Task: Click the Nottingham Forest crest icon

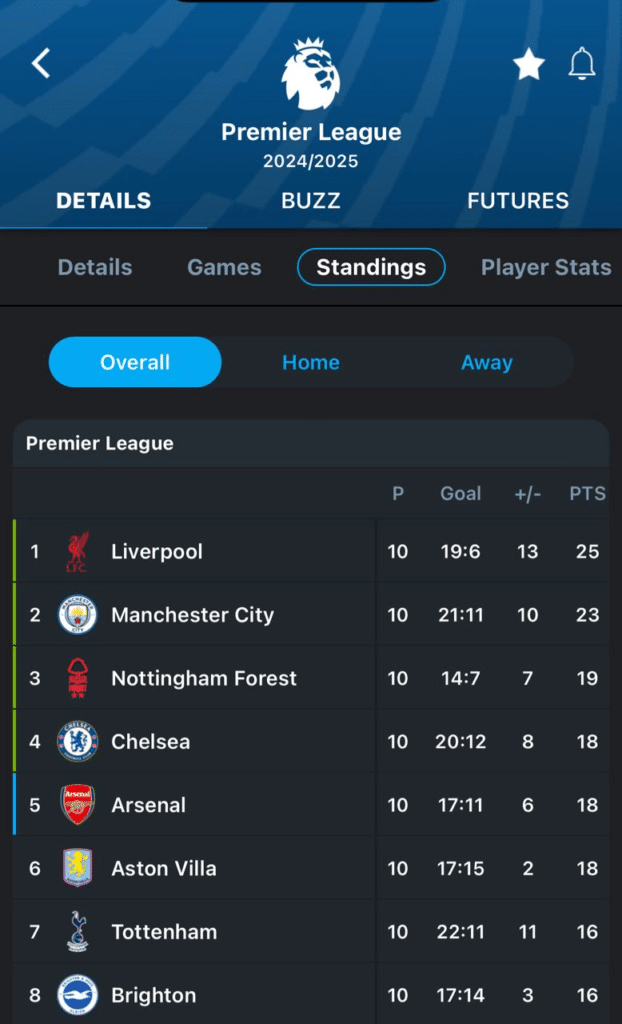Action: 77,678
